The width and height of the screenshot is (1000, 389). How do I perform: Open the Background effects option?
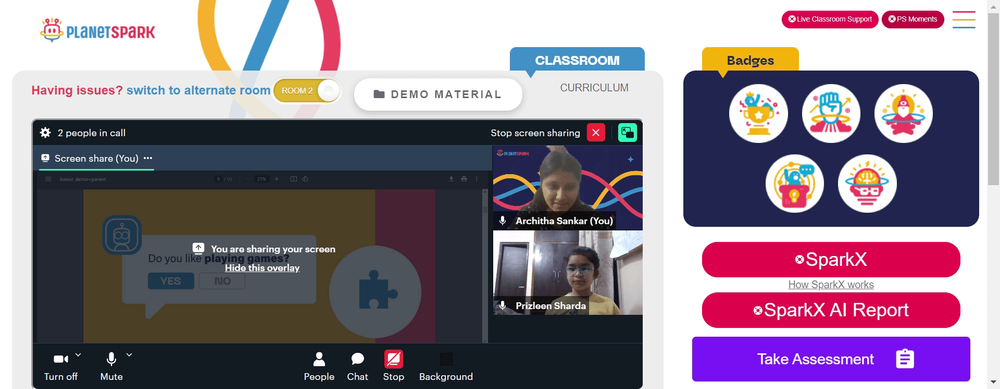tap(446, 367)
